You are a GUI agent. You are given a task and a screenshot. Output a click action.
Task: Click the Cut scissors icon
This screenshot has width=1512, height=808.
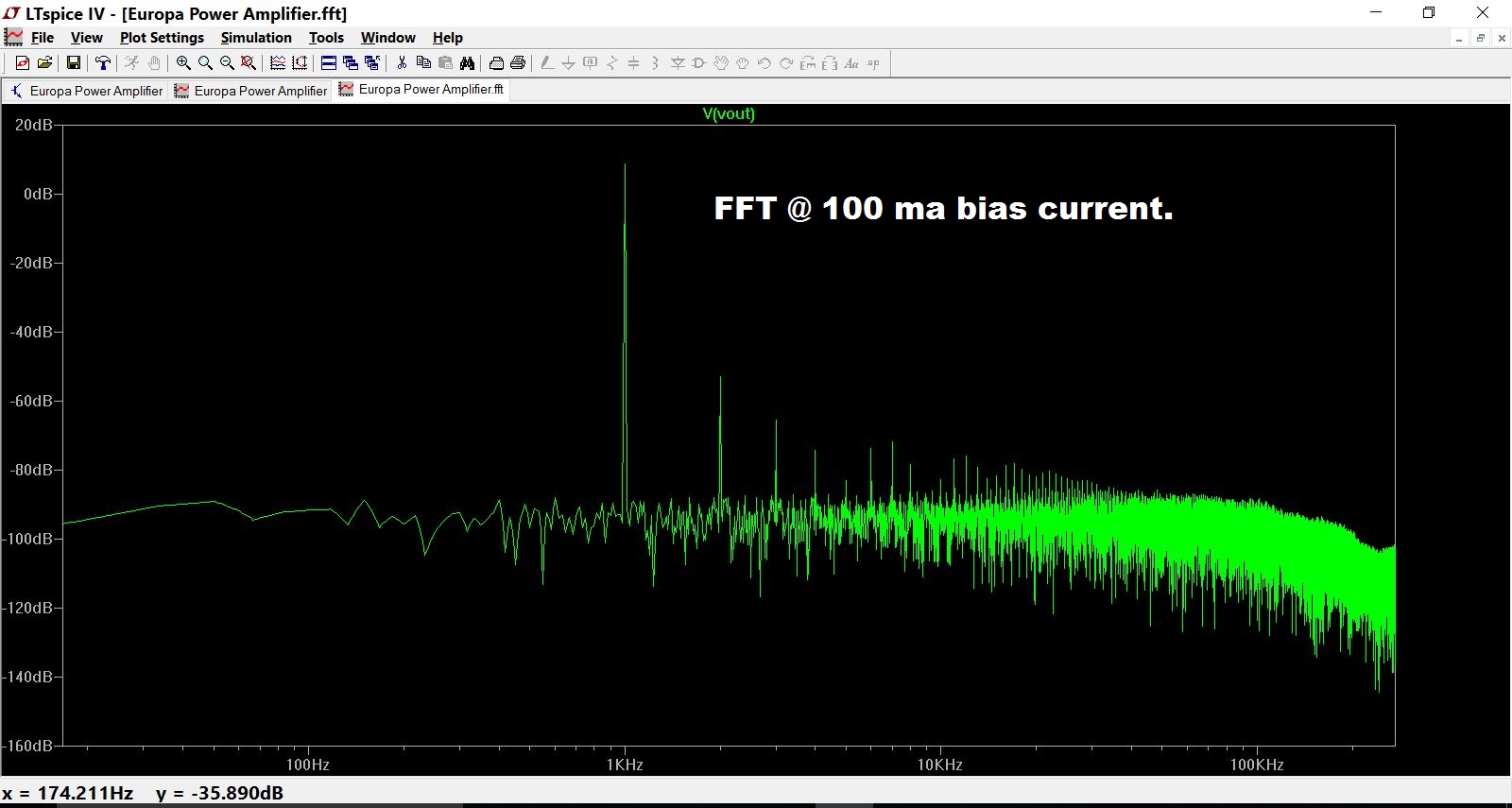coord(402,63)
